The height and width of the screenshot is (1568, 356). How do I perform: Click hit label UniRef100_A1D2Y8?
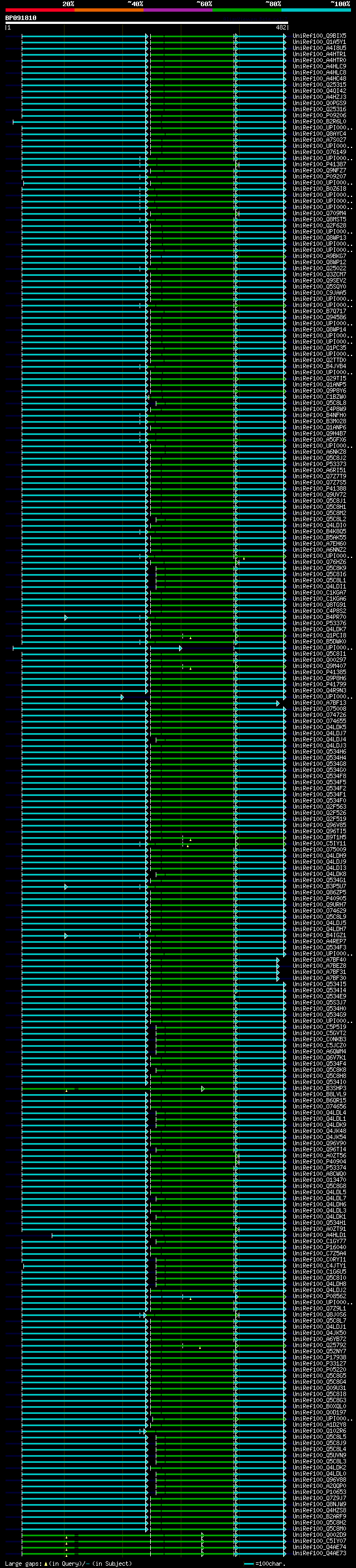[x=319, y=1424]
